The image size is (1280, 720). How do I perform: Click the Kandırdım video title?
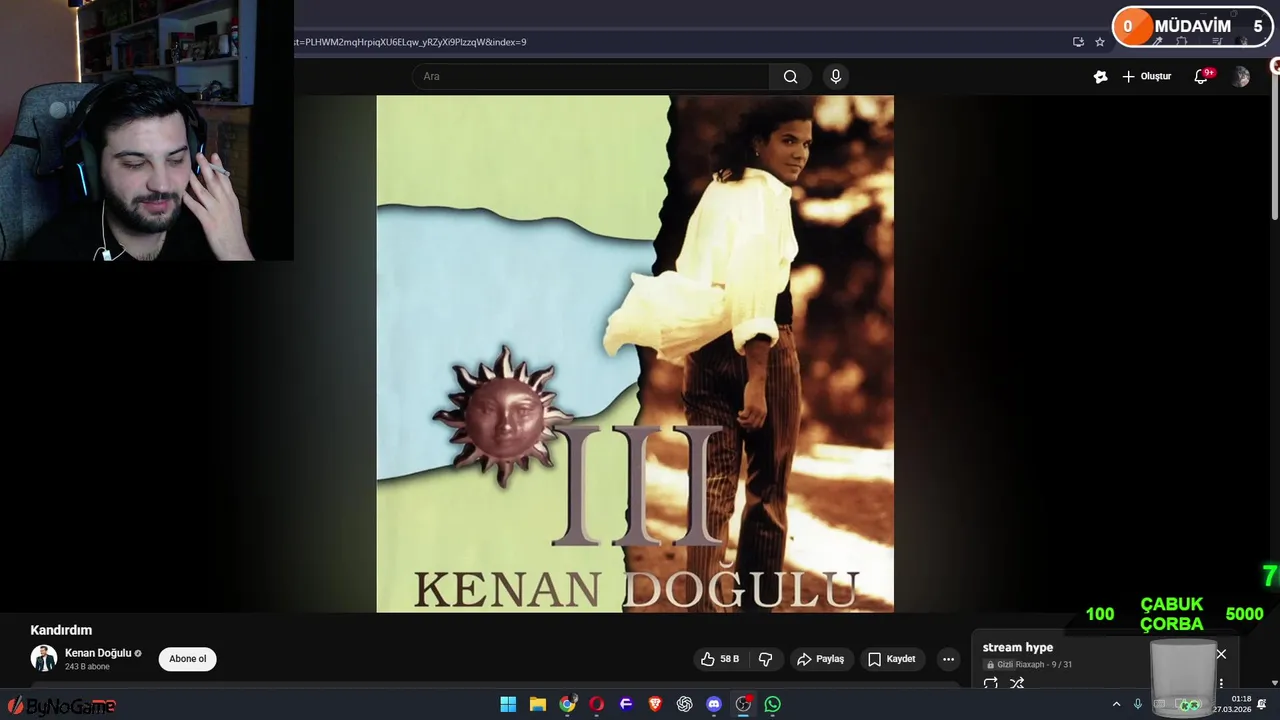click(x=61, y=630)
